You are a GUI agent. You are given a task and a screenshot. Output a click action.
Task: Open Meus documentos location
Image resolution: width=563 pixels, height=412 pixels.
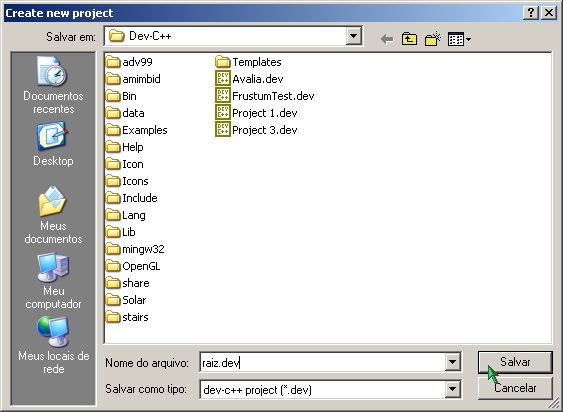point(53,215)
